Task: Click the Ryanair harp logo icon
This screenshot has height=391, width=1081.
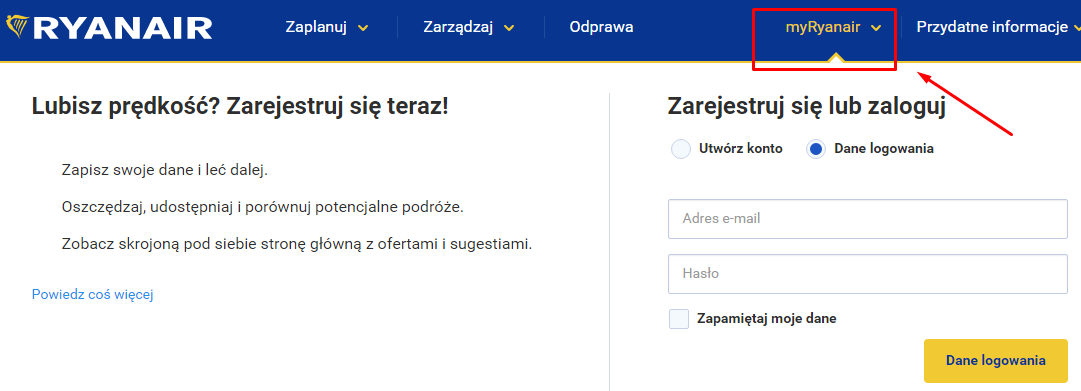Action: pyautogui.click(x=17, y=28)
